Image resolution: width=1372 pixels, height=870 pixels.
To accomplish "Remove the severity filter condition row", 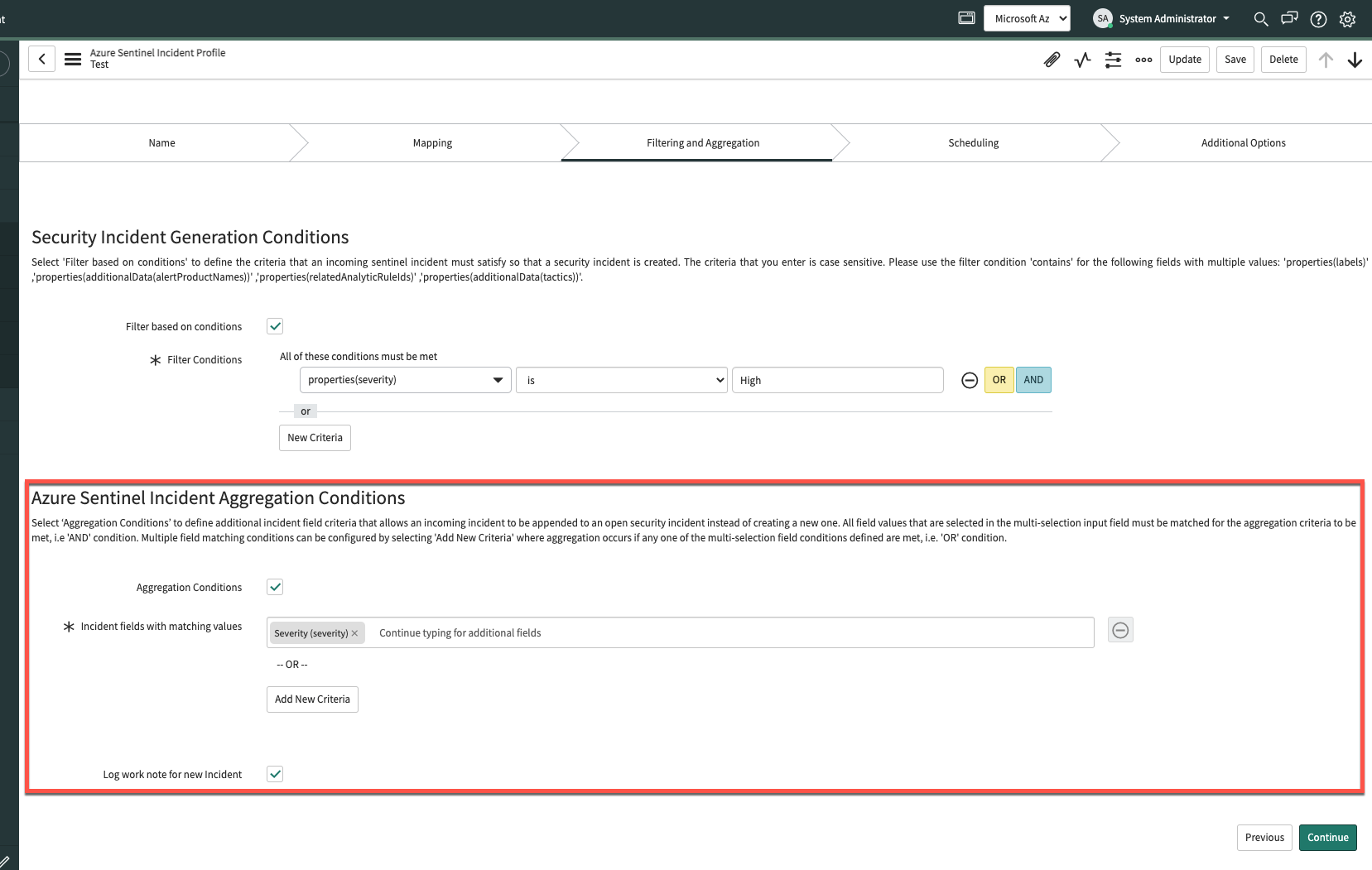I will coord(970,380).
